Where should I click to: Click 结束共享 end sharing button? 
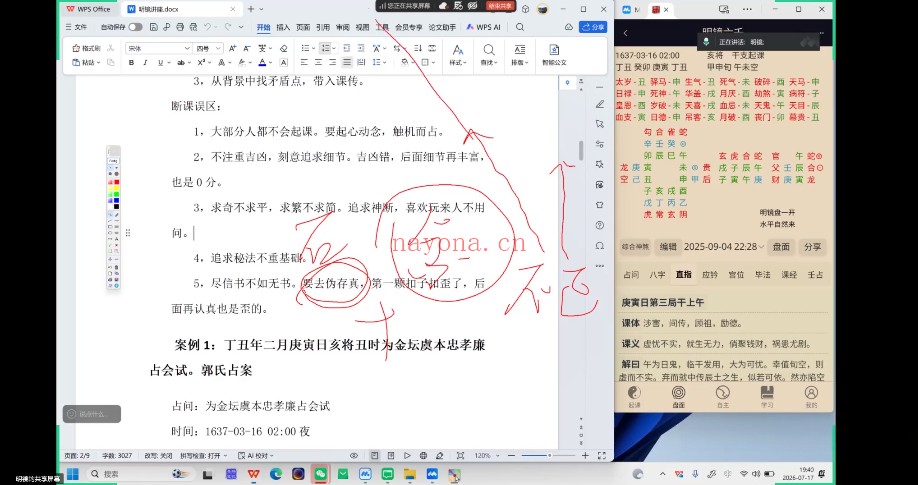coord(499,5)
